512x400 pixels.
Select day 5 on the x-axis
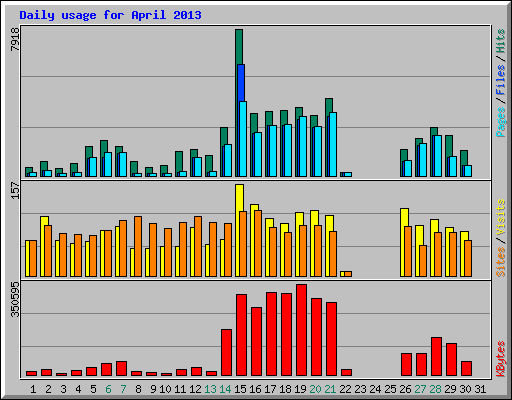[93, 389]
